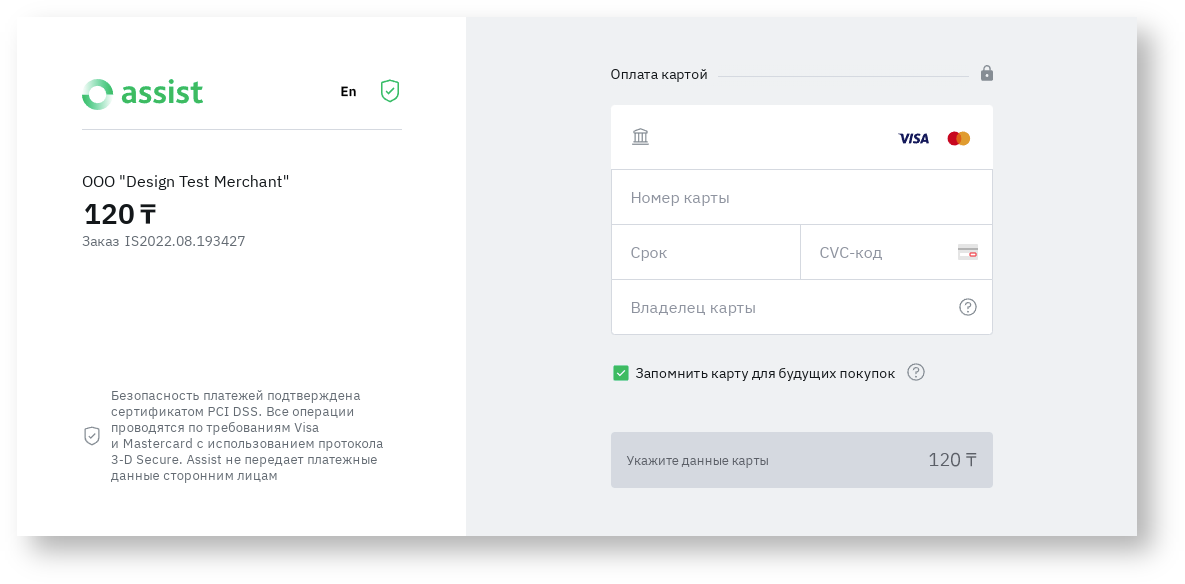1185x584 pixels.
Task: Click the Оплата картой section heading
Action: (x=659, y=75)
